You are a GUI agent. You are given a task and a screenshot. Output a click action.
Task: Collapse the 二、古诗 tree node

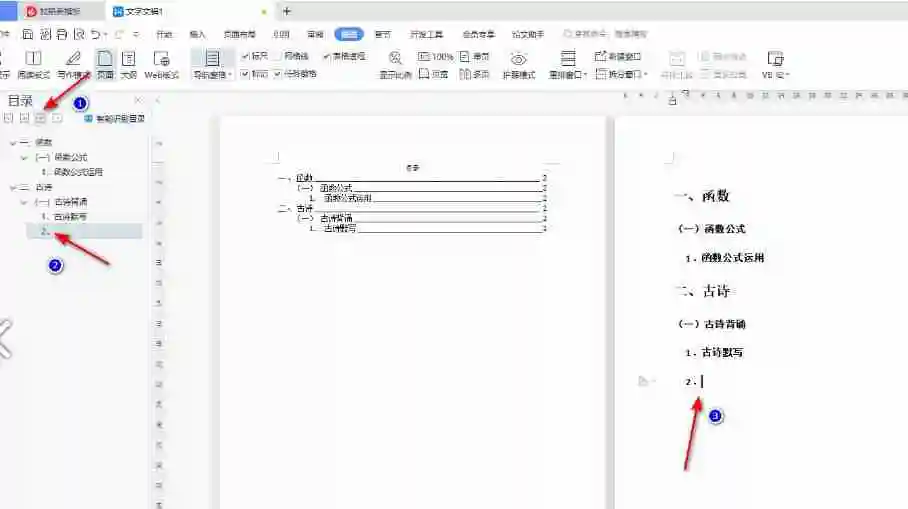tap(13, 188)
